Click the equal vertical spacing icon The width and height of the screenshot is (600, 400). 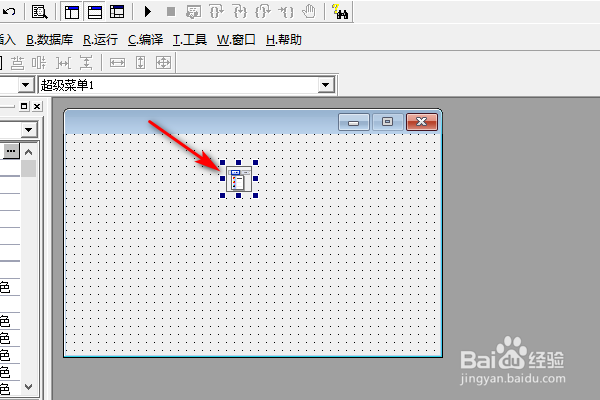coord(86,63)
